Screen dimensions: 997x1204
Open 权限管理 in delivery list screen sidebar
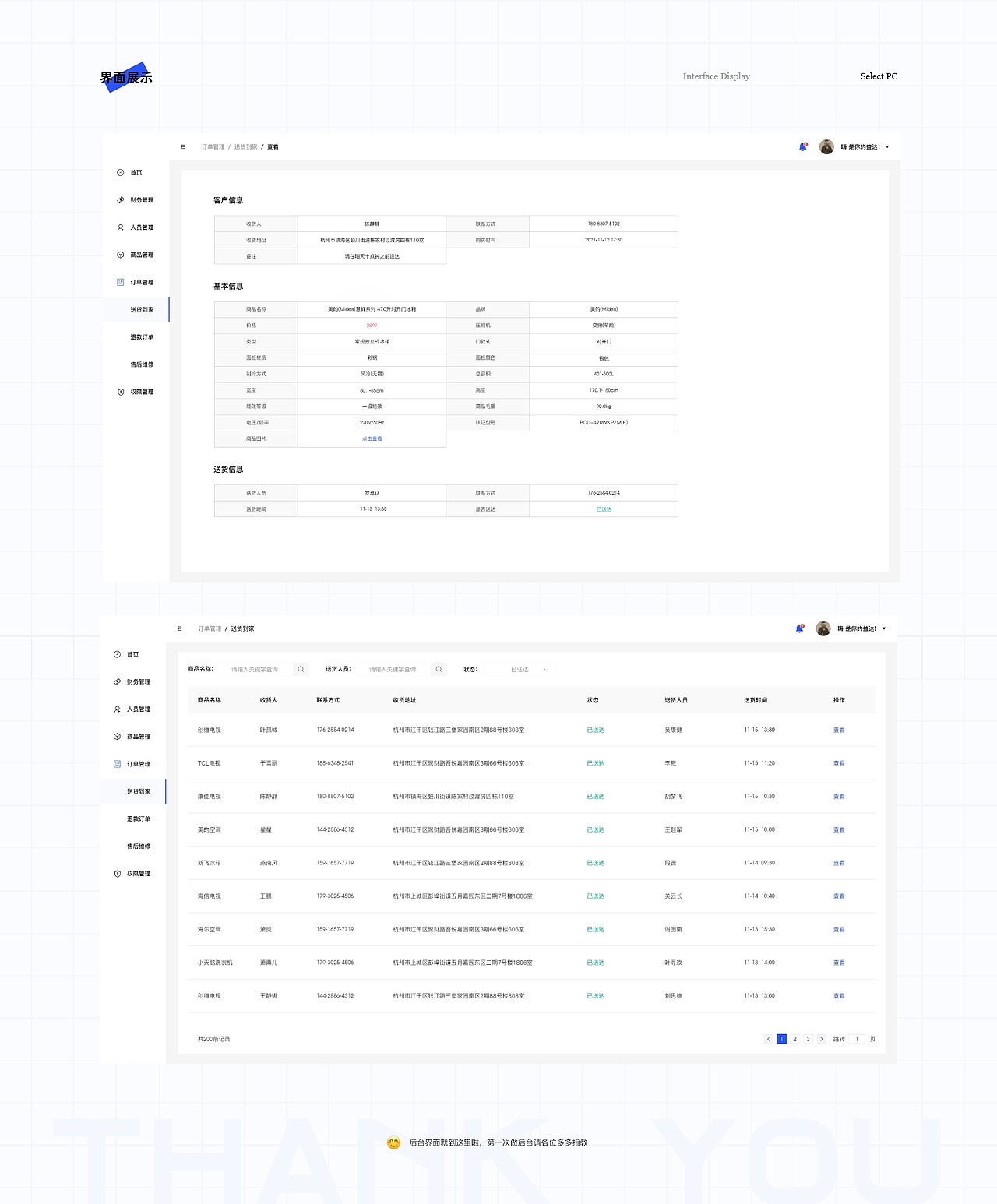132,874
